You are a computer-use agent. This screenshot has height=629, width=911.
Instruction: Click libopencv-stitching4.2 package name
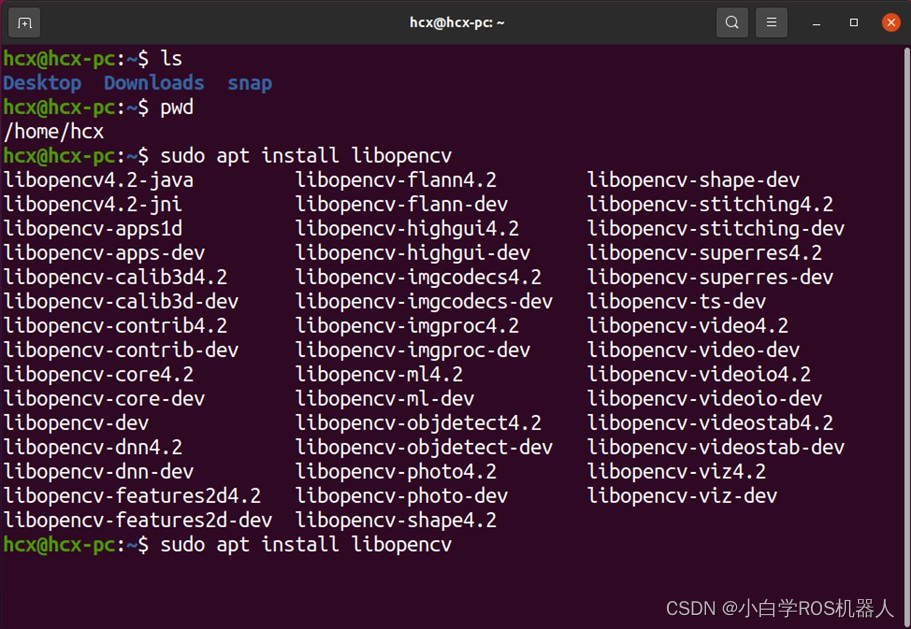pyautogui.click(x=710, y=204)
